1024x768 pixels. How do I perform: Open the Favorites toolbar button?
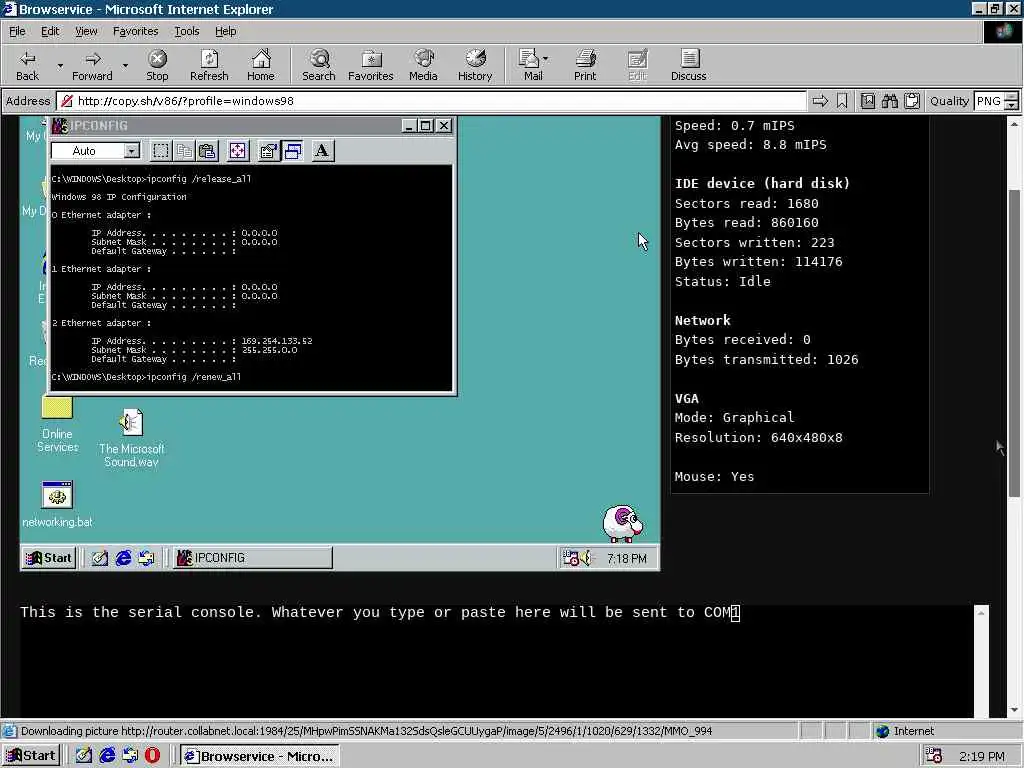coord(371,65)
